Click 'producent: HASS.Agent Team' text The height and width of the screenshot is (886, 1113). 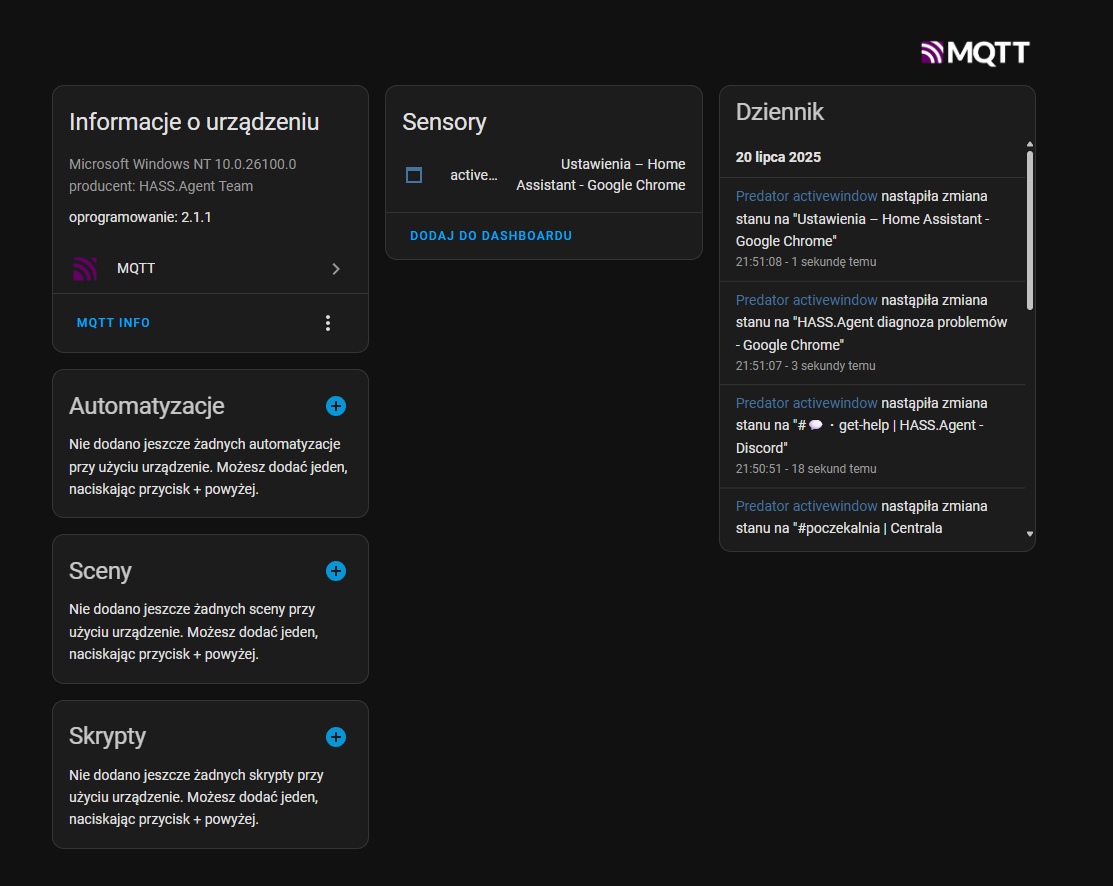tap(160, 186)
